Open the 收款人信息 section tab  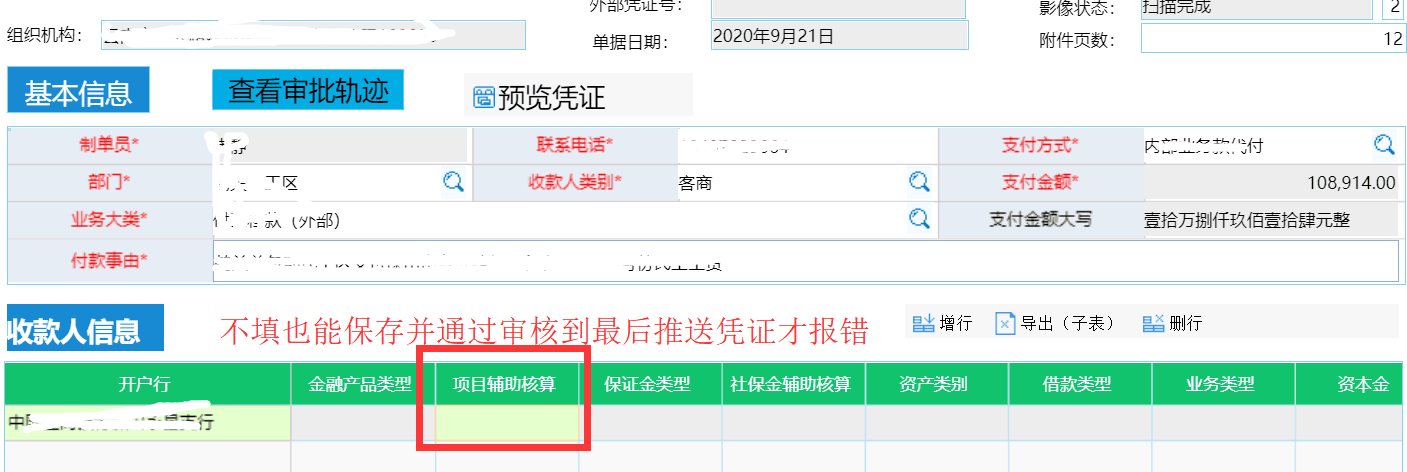click(x=84, y=331)
